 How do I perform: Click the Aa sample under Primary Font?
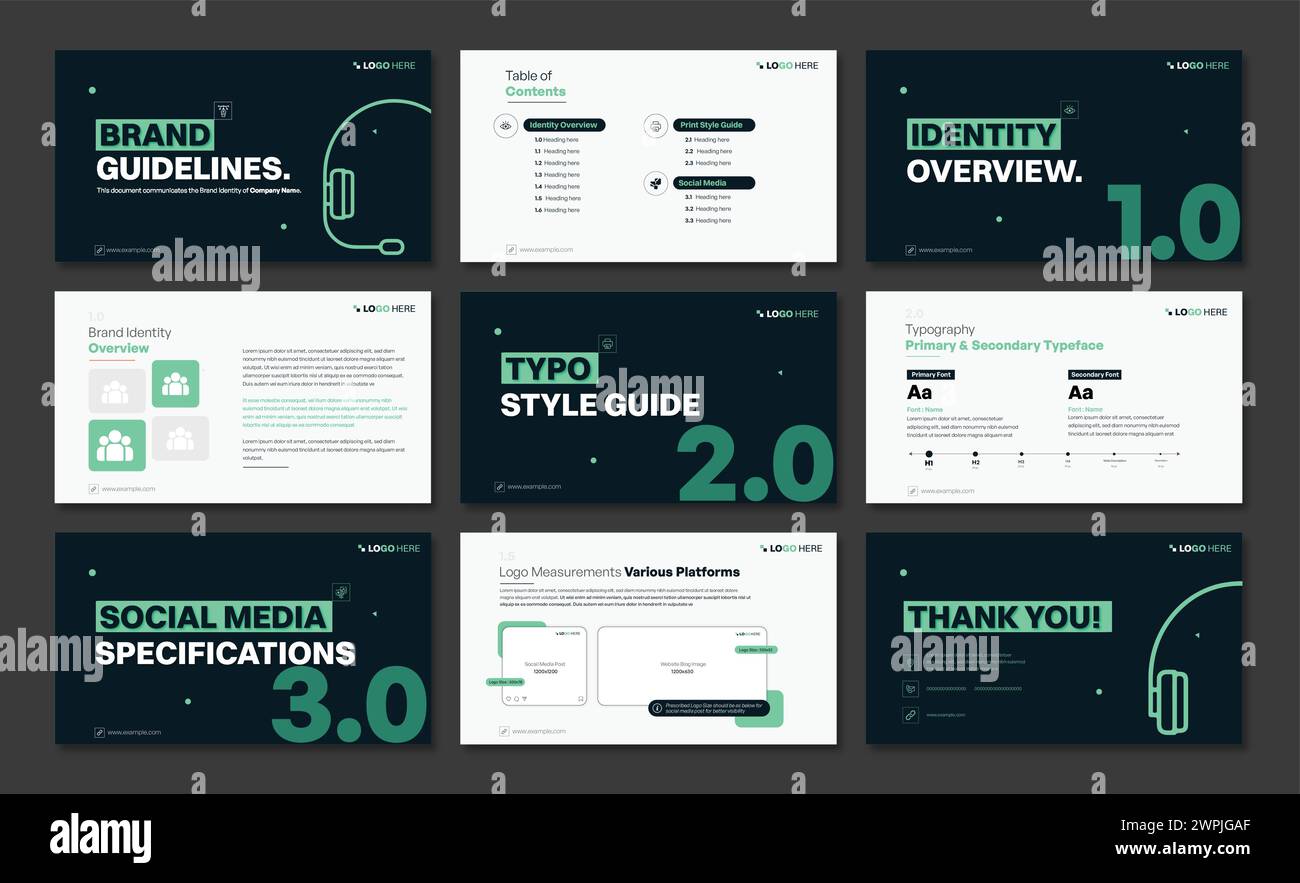pos(919,393)
